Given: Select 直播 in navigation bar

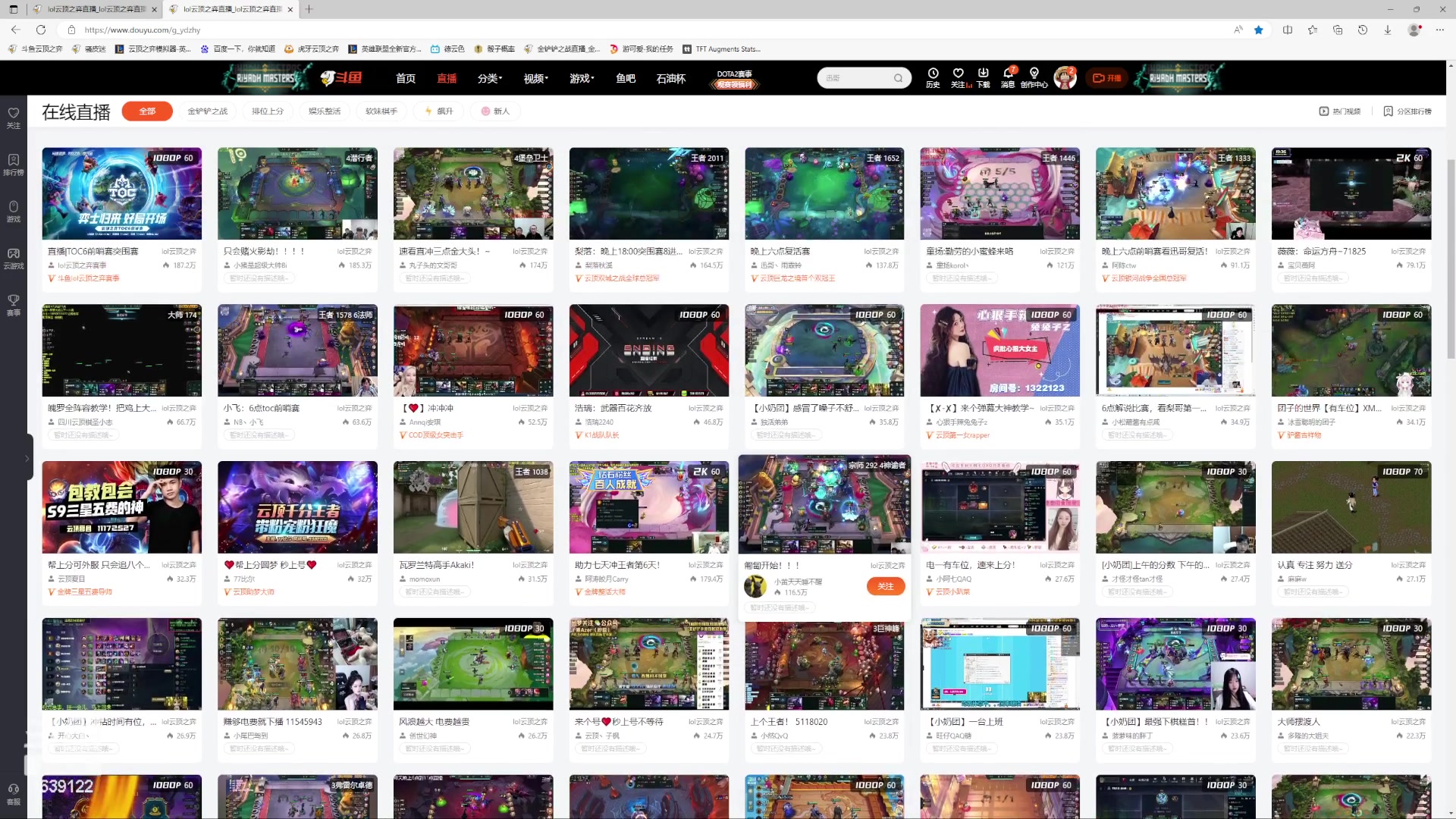Looking at the screenshot, I should [x=447, y=78].
